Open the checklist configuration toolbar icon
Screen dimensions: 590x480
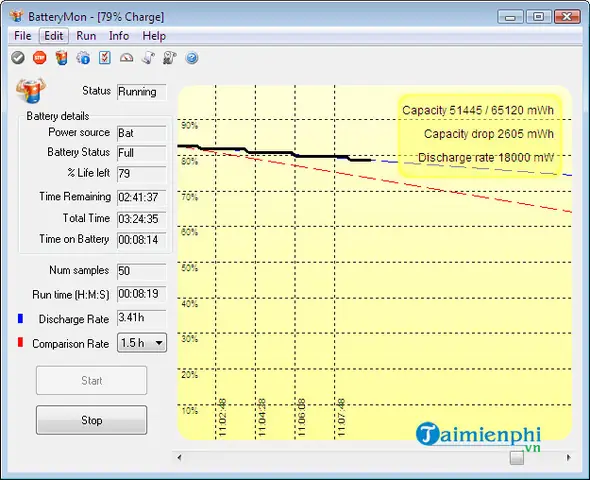point(105,58)
